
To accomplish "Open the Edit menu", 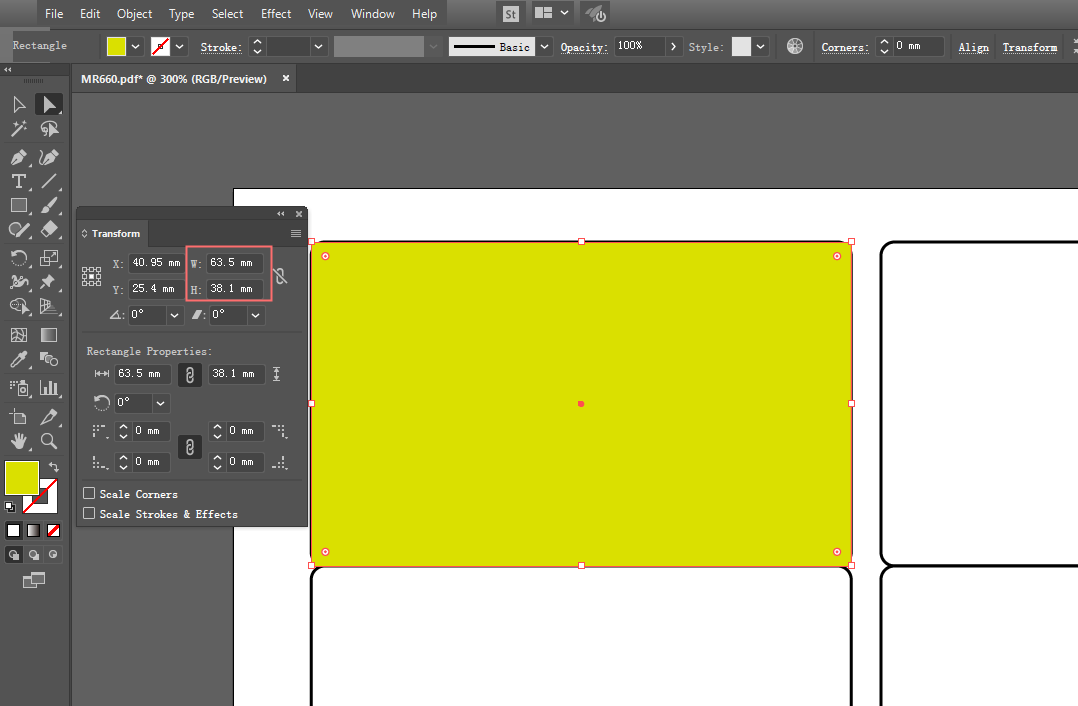I will (90, 14).
